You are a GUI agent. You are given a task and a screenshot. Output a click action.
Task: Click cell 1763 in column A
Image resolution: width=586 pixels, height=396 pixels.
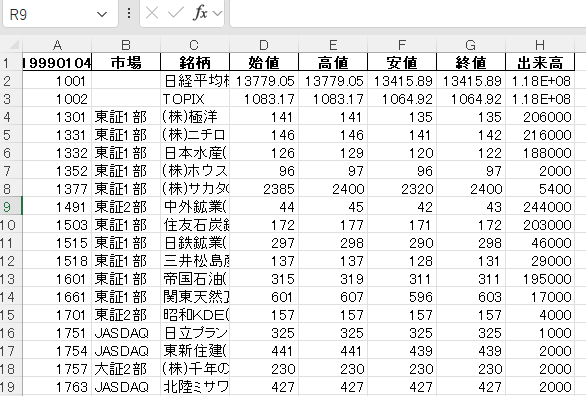pos(57,387)
